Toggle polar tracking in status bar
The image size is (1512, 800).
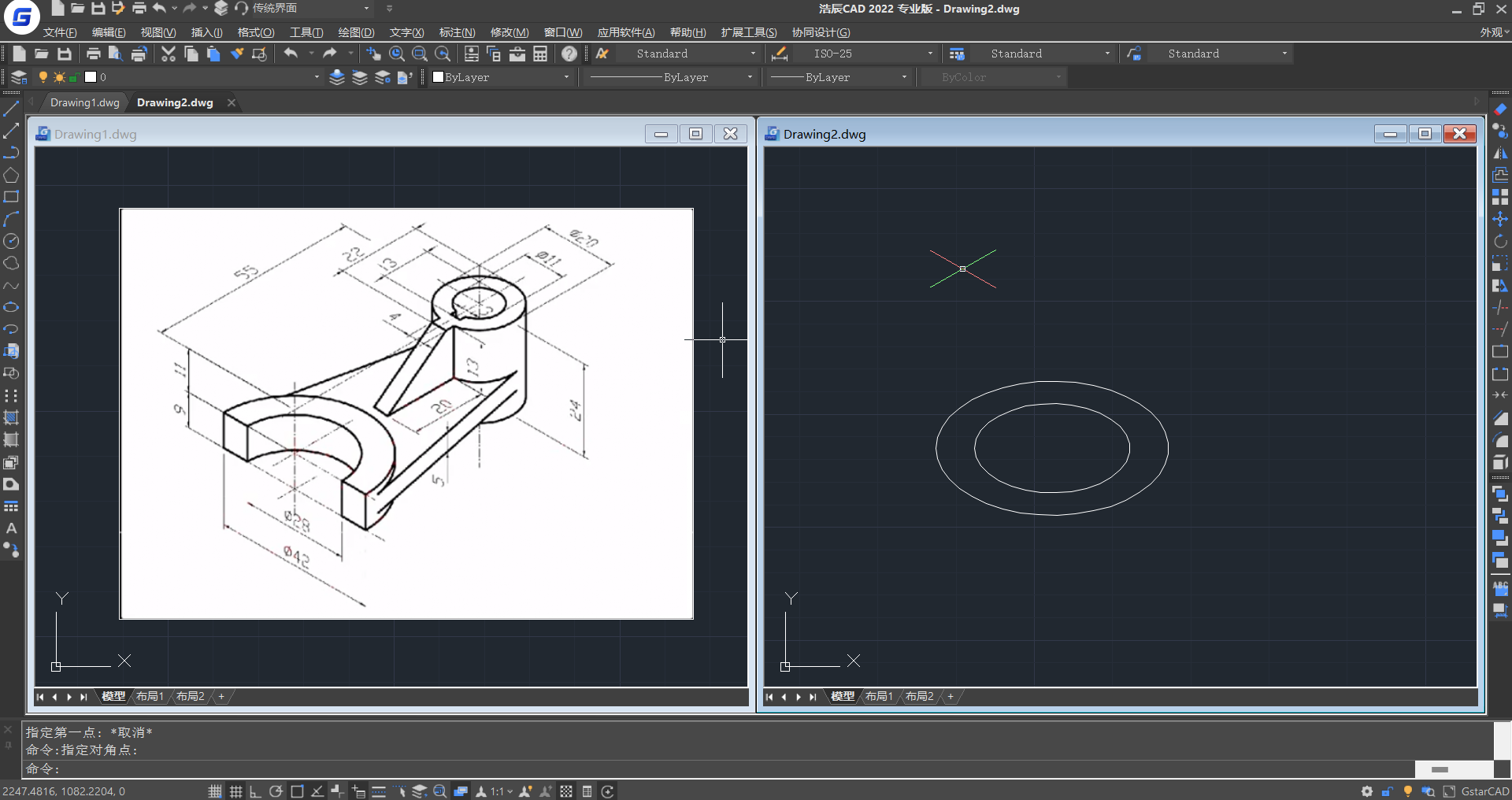[276, 791]
